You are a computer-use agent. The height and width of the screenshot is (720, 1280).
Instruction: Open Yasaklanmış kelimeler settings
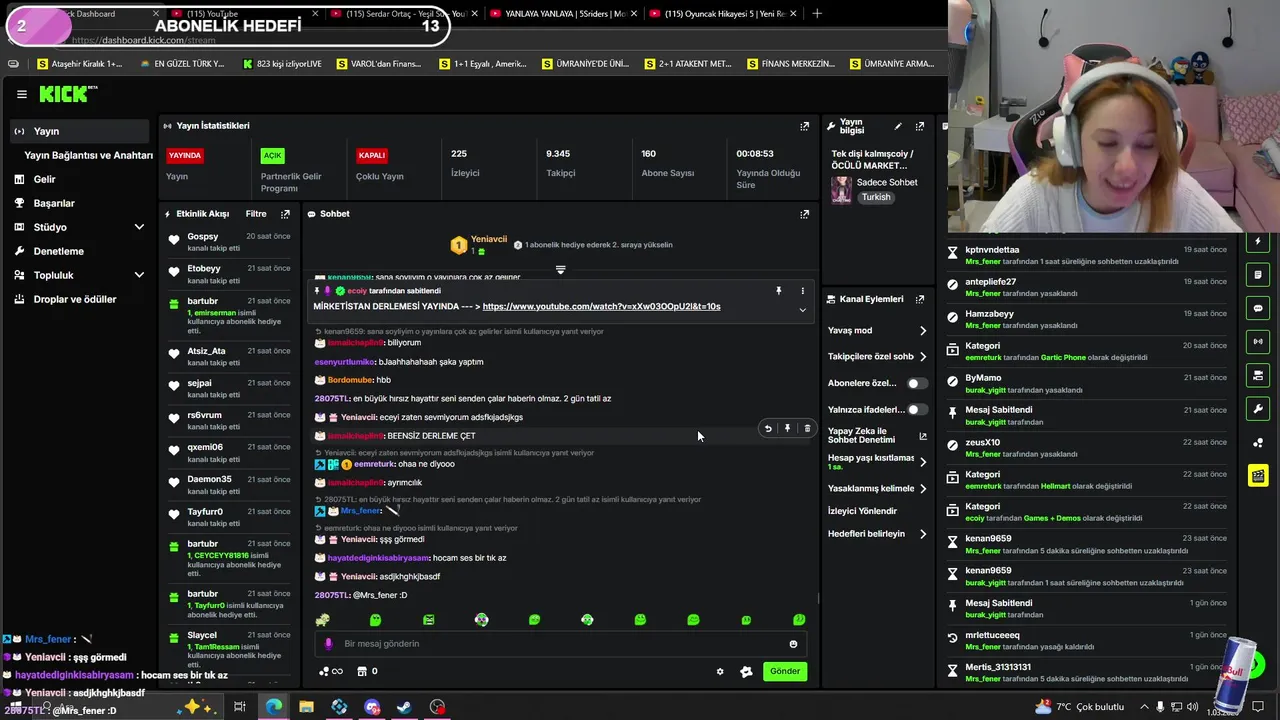click(877, 488)
